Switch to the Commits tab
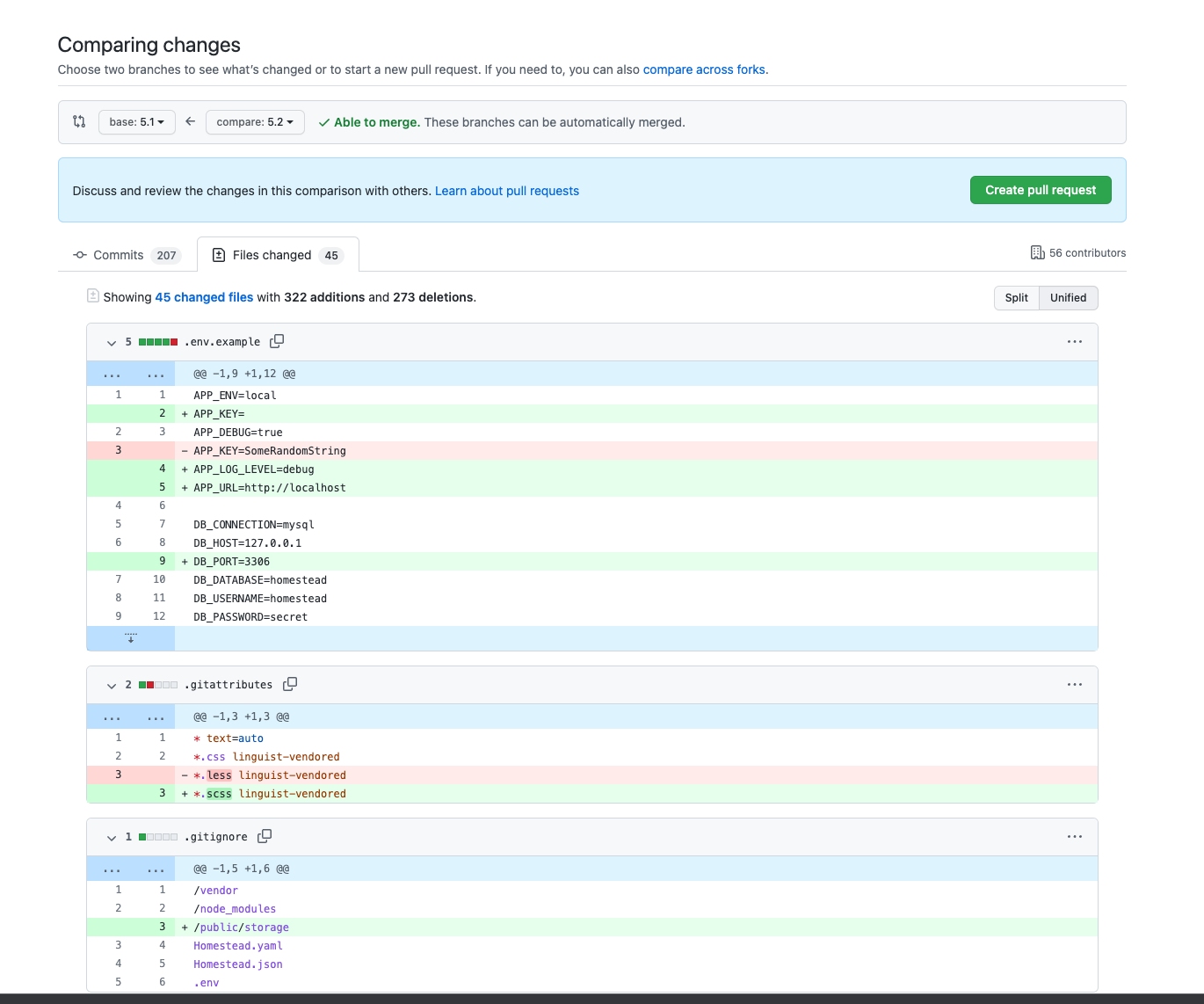The width and height of the screenshot is (1204, 1004). (126, 255)
